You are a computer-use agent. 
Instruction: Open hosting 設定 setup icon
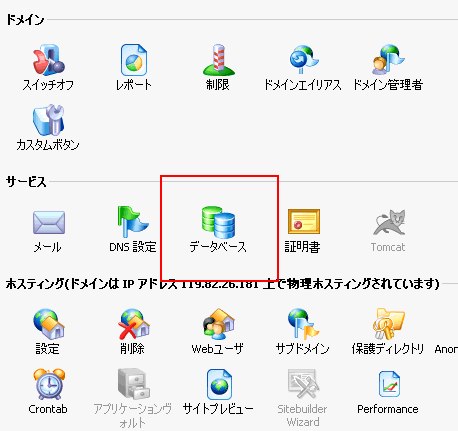click(x=49, y=324)
